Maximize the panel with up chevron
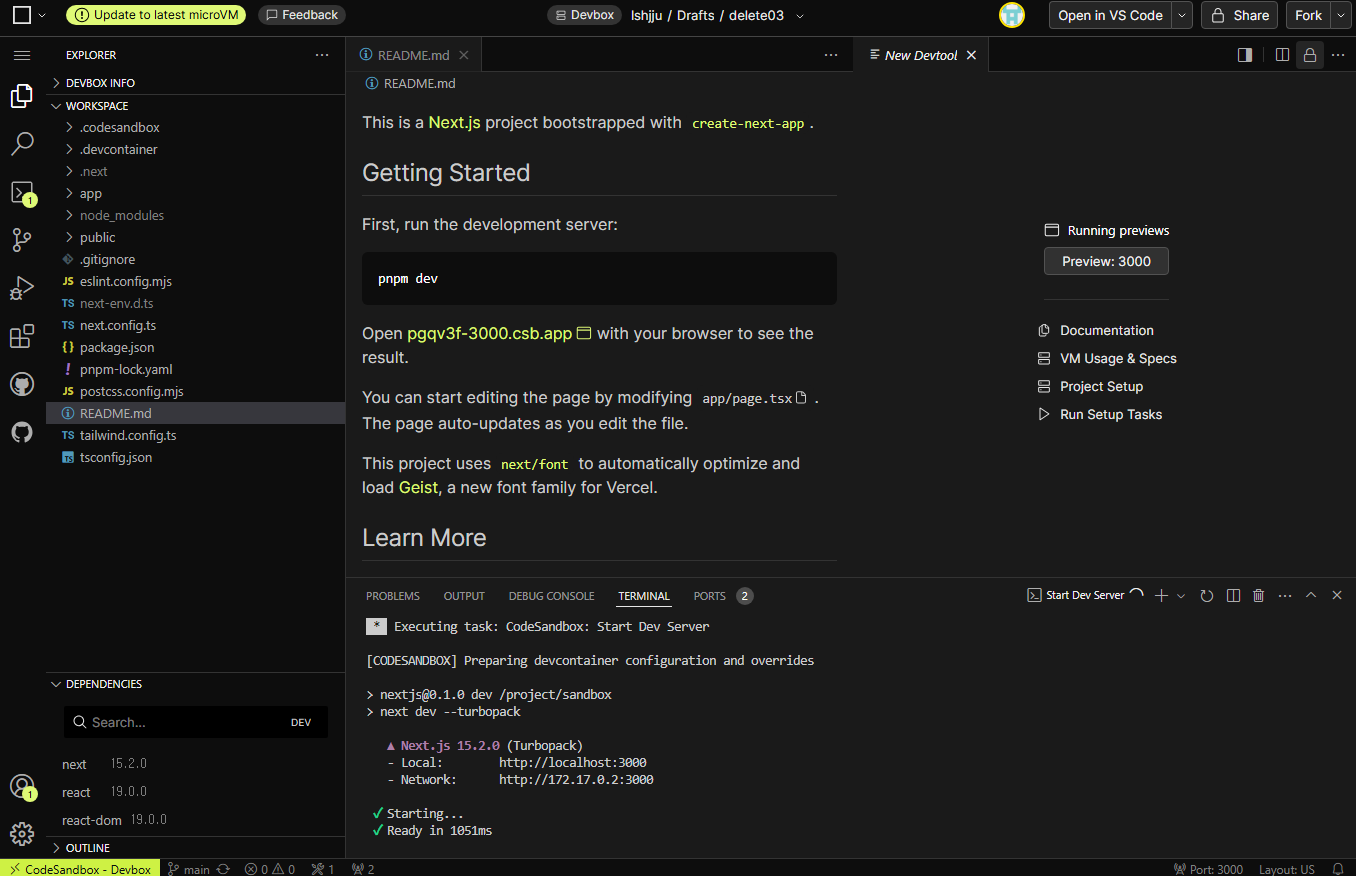The height and width of the screenshot is (876, 1356). 1311,595
